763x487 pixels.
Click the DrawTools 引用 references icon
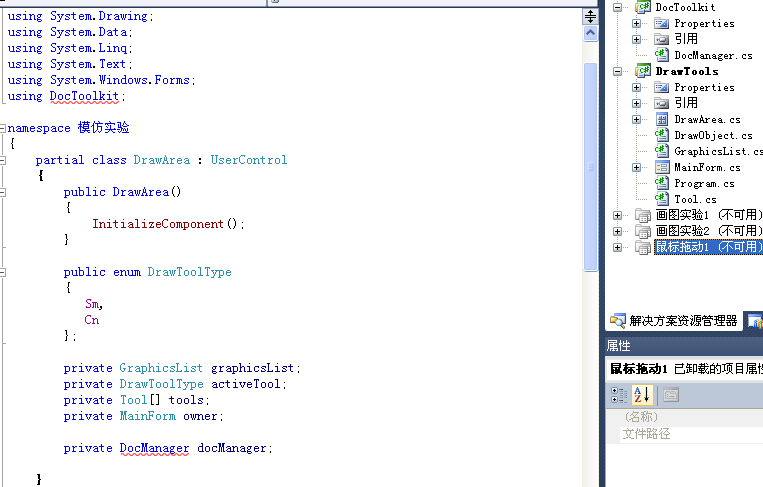[661, 103]
